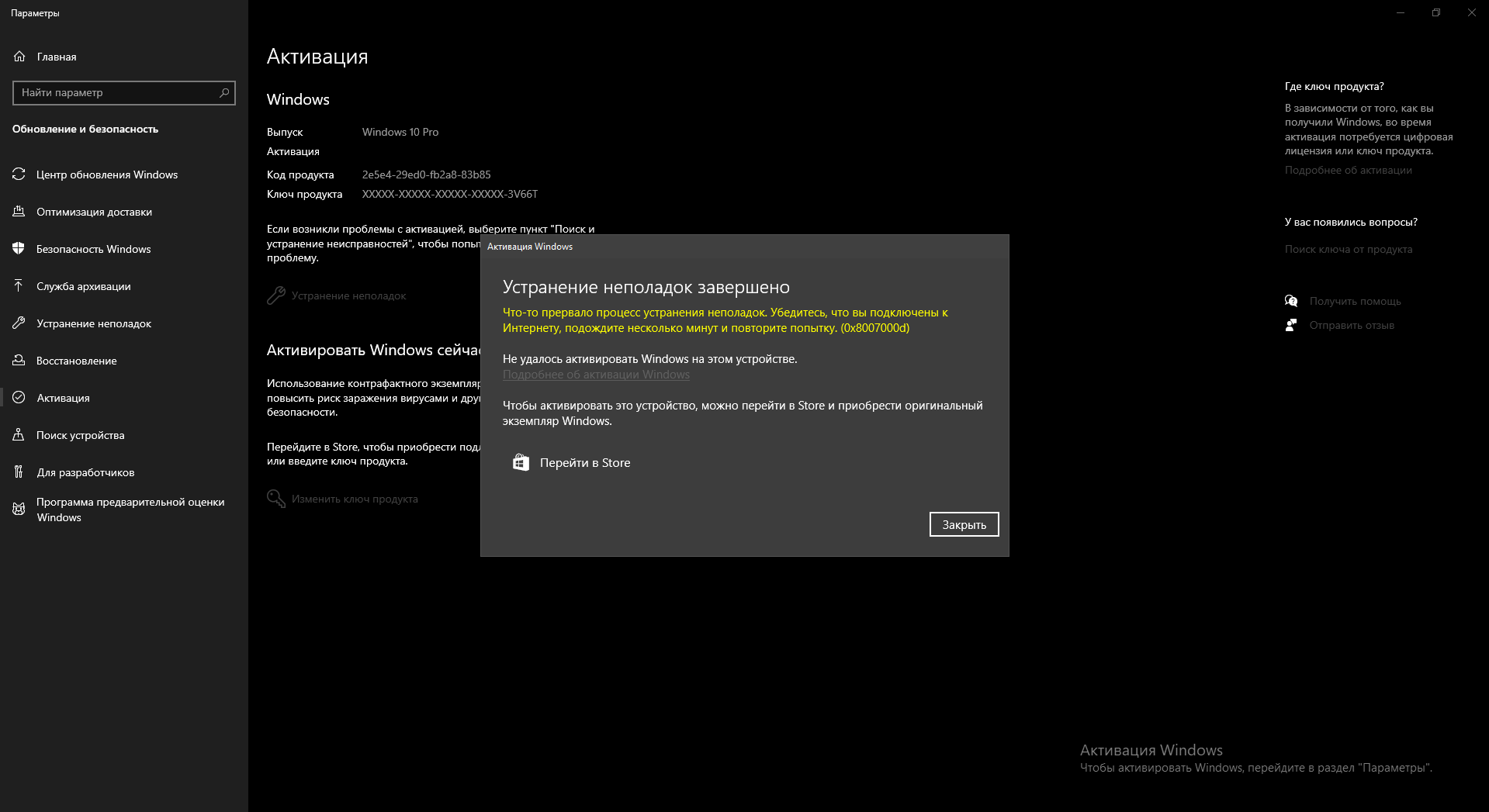The height and width of the screenshot is (812, 1489).
Task: Close the Параметры window
Action: (1471, 12)
